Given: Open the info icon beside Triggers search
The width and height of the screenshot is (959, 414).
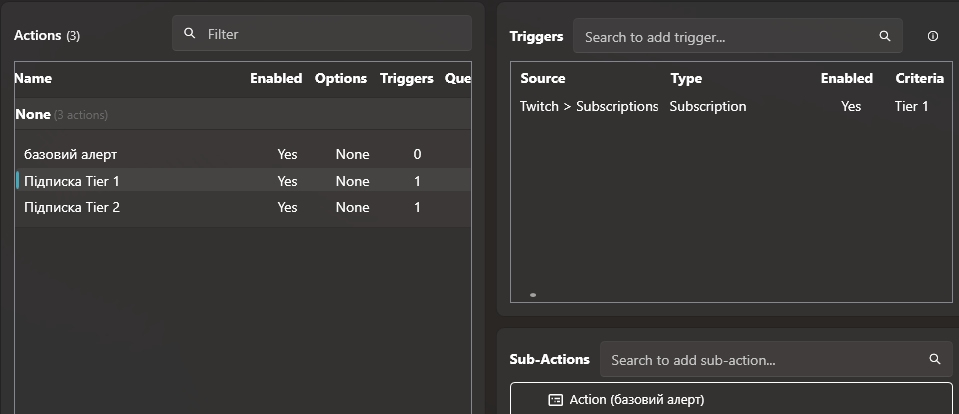Looking at the screenshot, I should pos(933,36).
